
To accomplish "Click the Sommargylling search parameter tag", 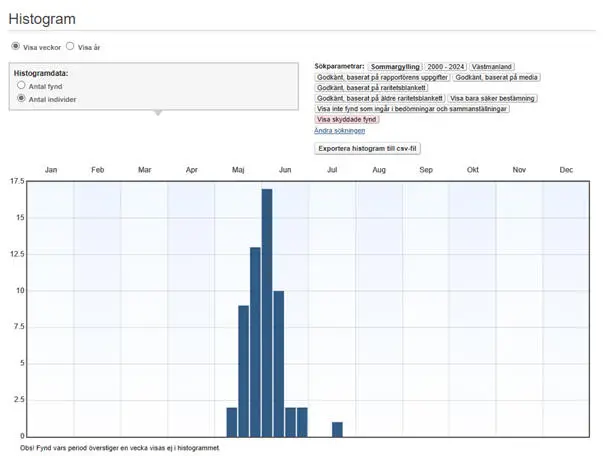I will coord(394,66).
